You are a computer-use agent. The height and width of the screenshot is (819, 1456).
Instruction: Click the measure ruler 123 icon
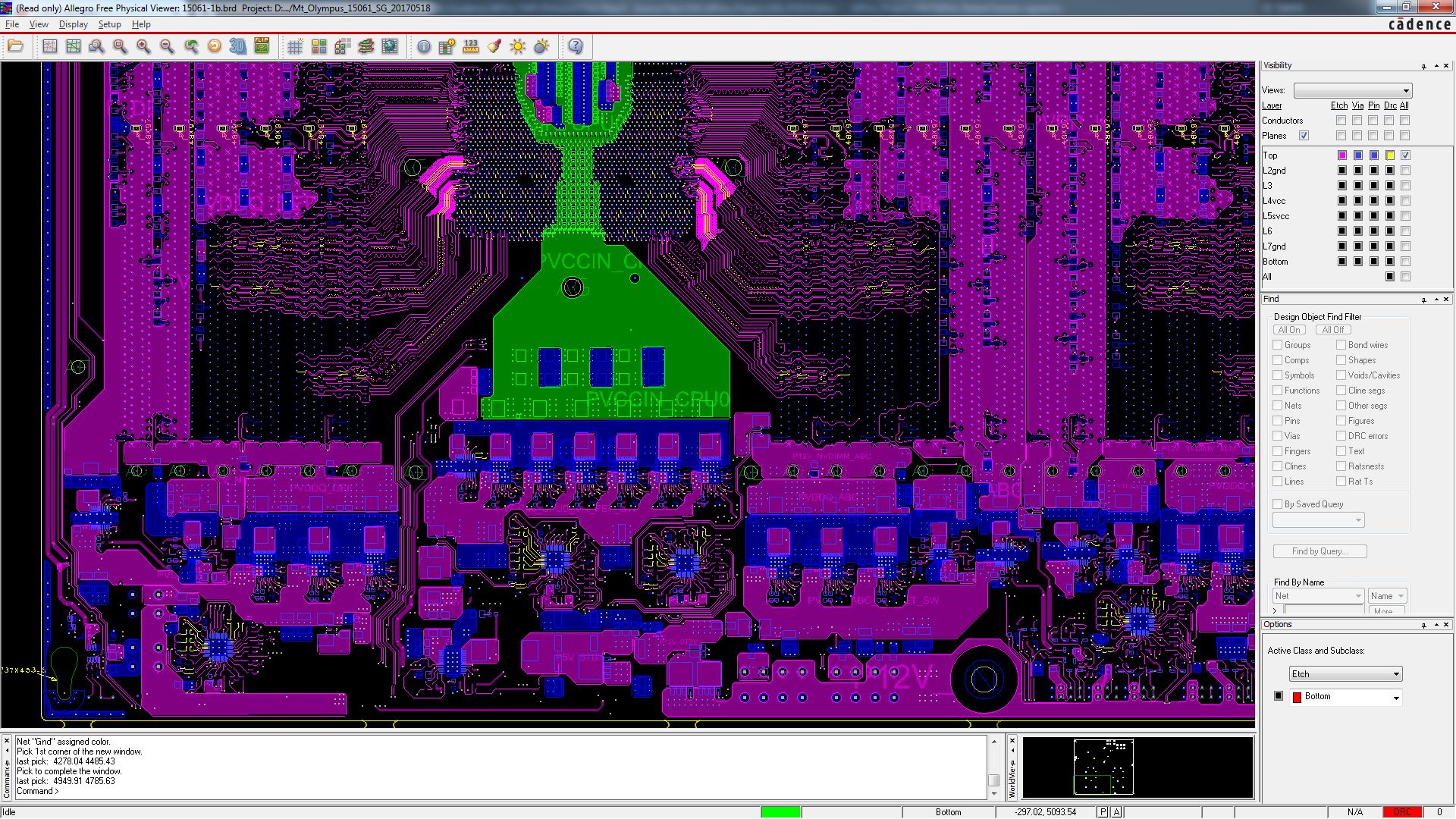point(470,47)
